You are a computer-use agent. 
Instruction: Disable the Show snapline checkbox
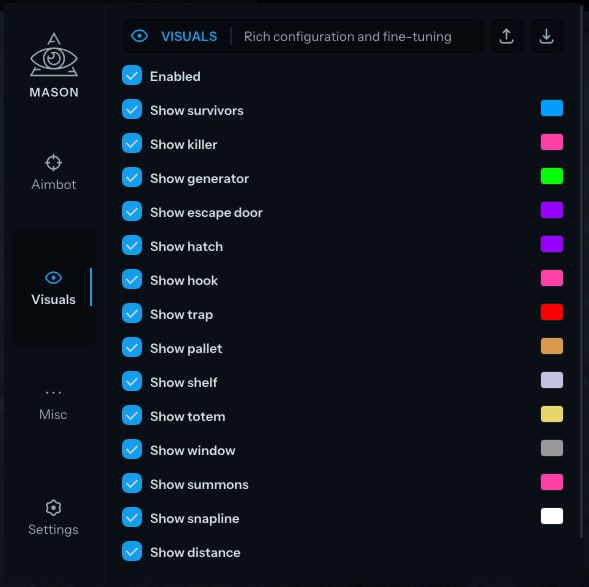click(132, 517)
